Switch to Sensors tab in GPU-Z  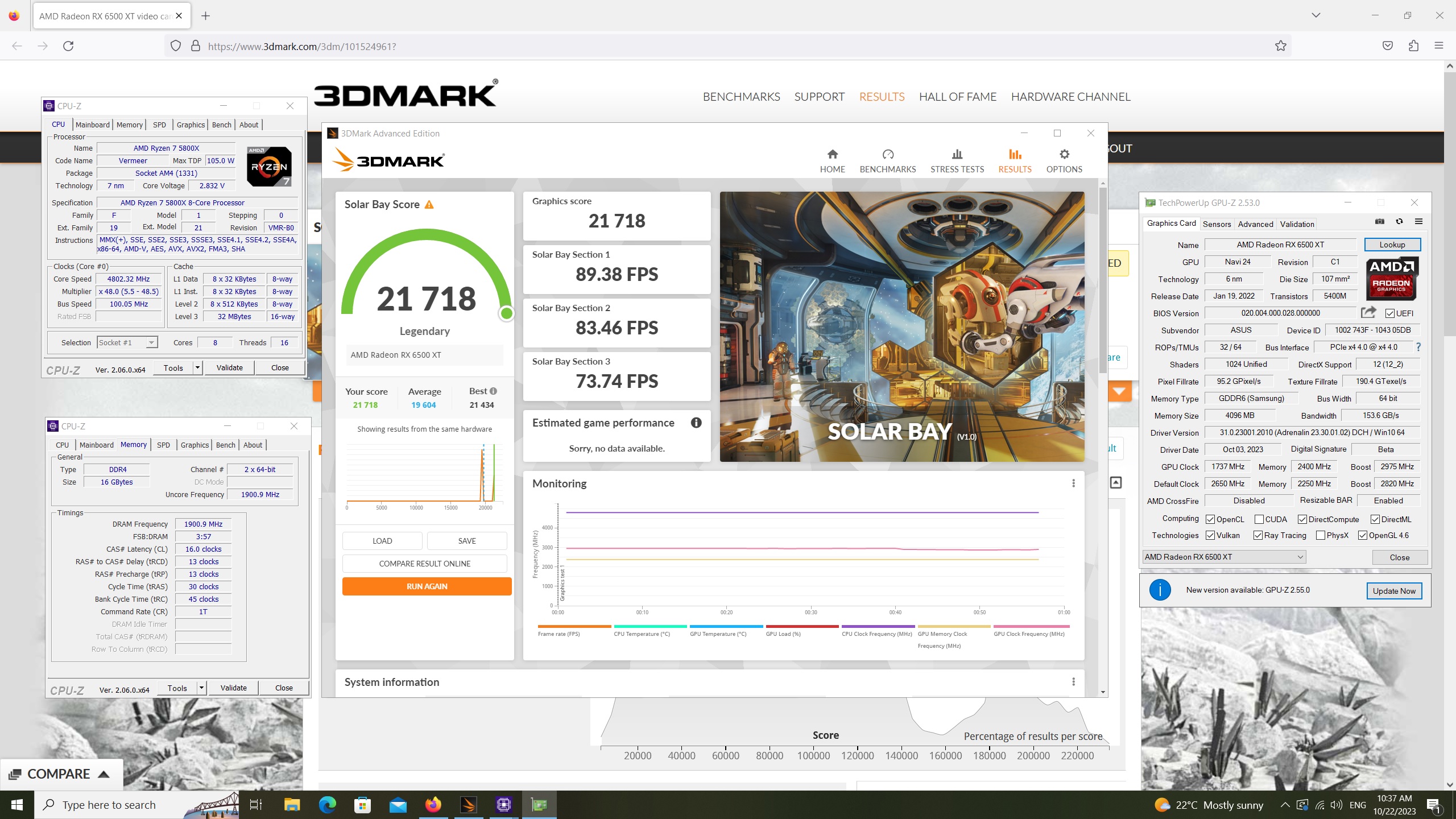[x=1217, y=224]
